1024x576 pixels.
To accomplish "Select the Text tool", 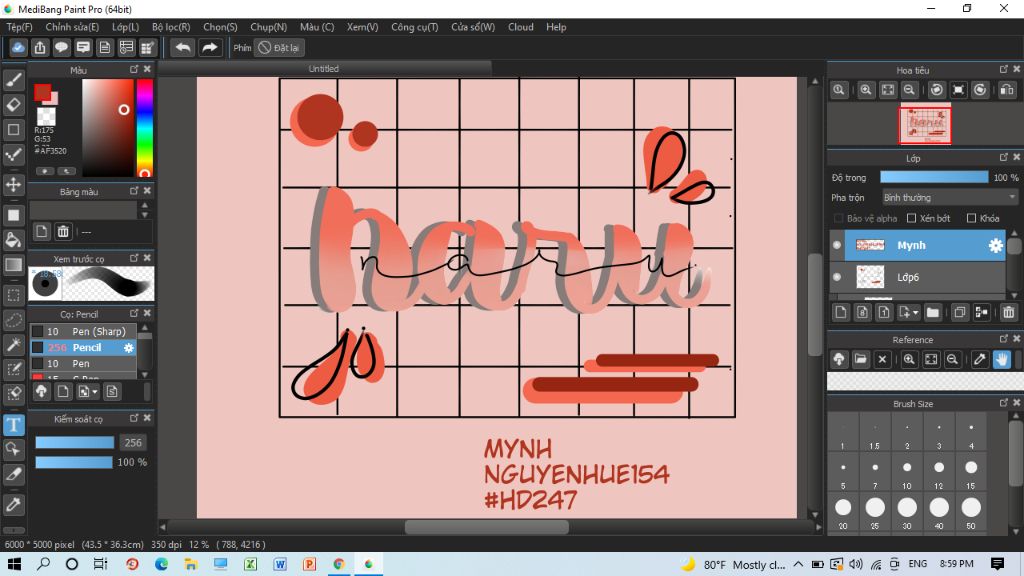I will [13, 425].
